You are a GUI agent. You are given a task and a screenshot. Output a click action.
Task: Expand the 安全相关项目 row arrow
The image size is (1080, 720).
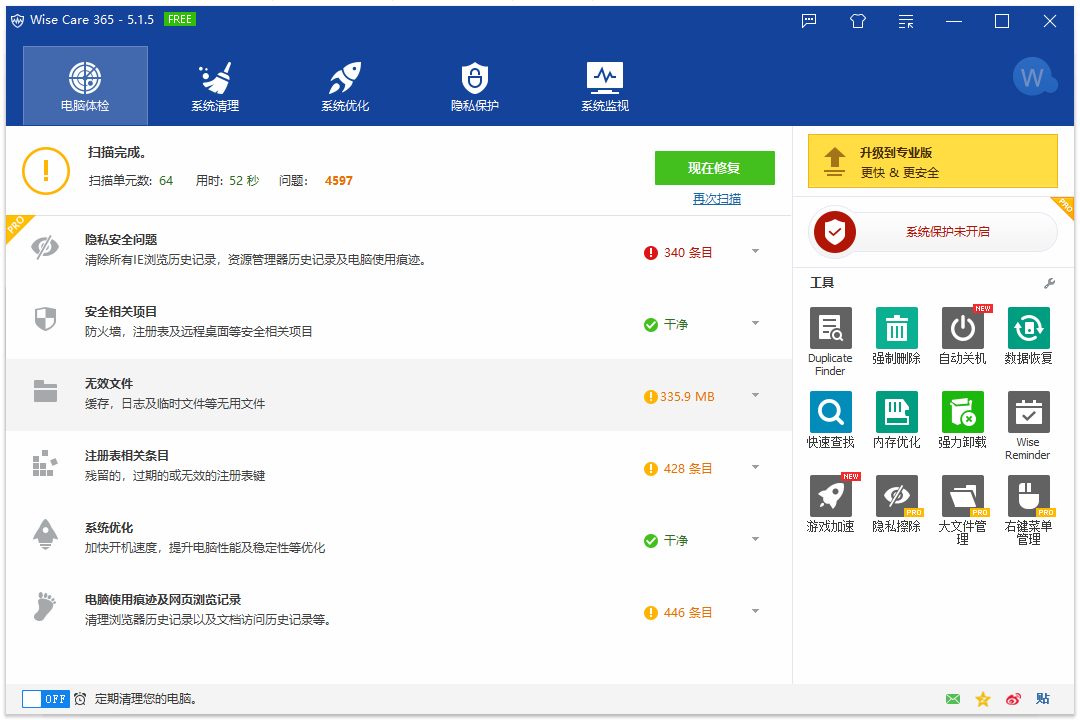[756, 323]
